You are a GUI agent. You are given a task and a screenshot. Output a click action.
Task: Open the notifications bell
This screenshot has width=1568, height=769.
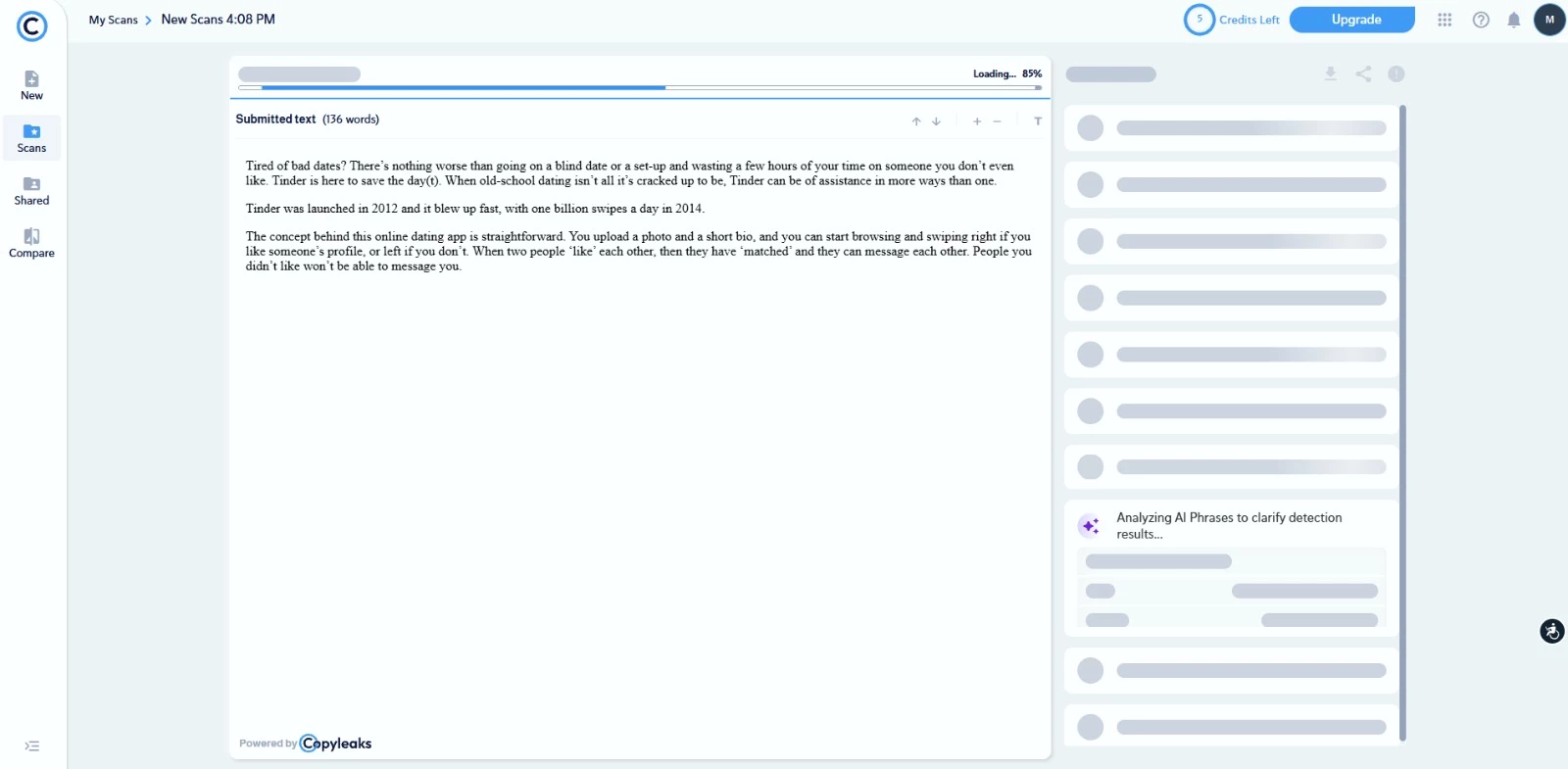pyautogui.click(x=1514, y=20)
